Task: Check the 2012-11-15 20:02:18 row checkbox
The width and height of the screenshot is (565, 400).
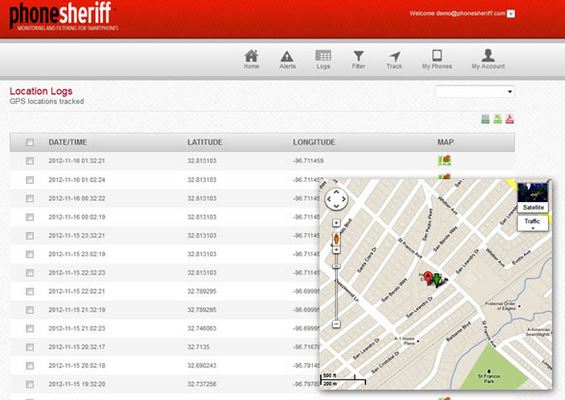Action: click(x=30, y=365)
